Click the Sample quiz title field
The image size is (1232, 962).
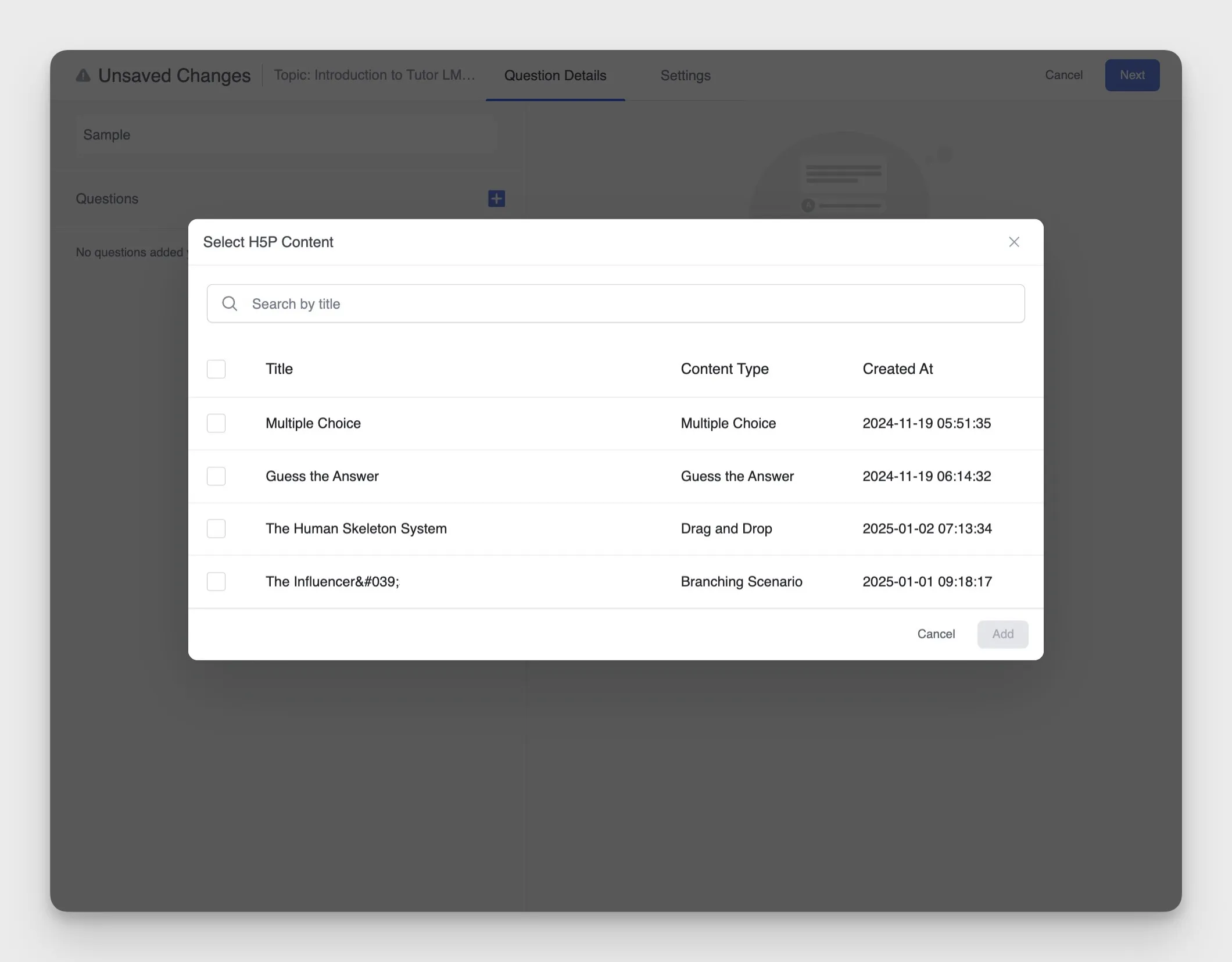click(286, 135)
